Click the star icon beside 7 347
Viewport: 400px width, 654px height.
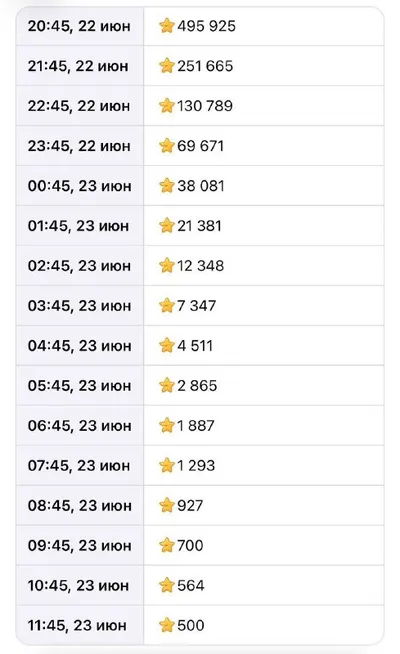(166, 306)
